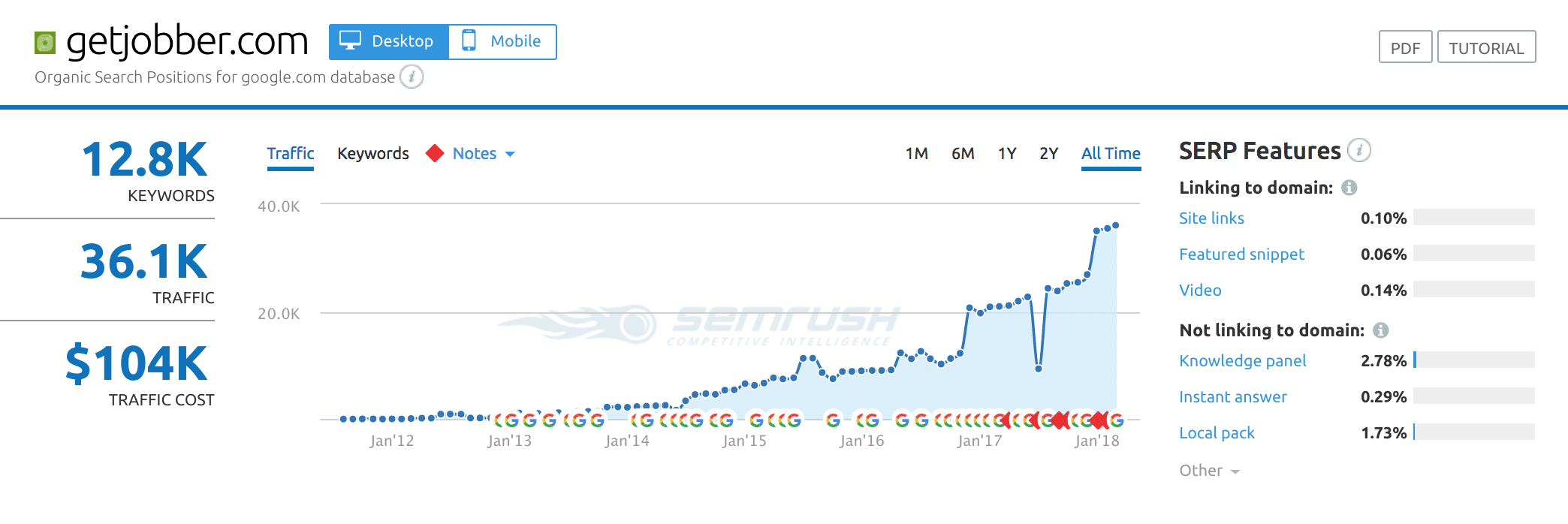Click the Desktop monitor icon
Viewport: 1568px width, 524px height.
350,41
